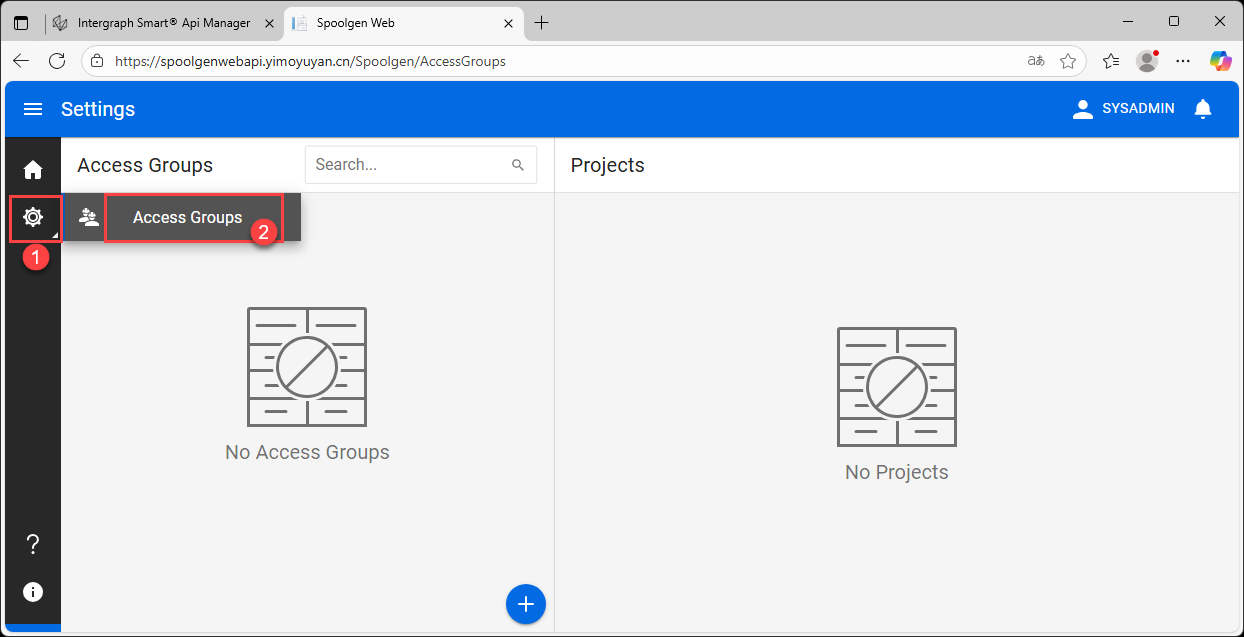Click the browser address bar URL

point(500,61)
